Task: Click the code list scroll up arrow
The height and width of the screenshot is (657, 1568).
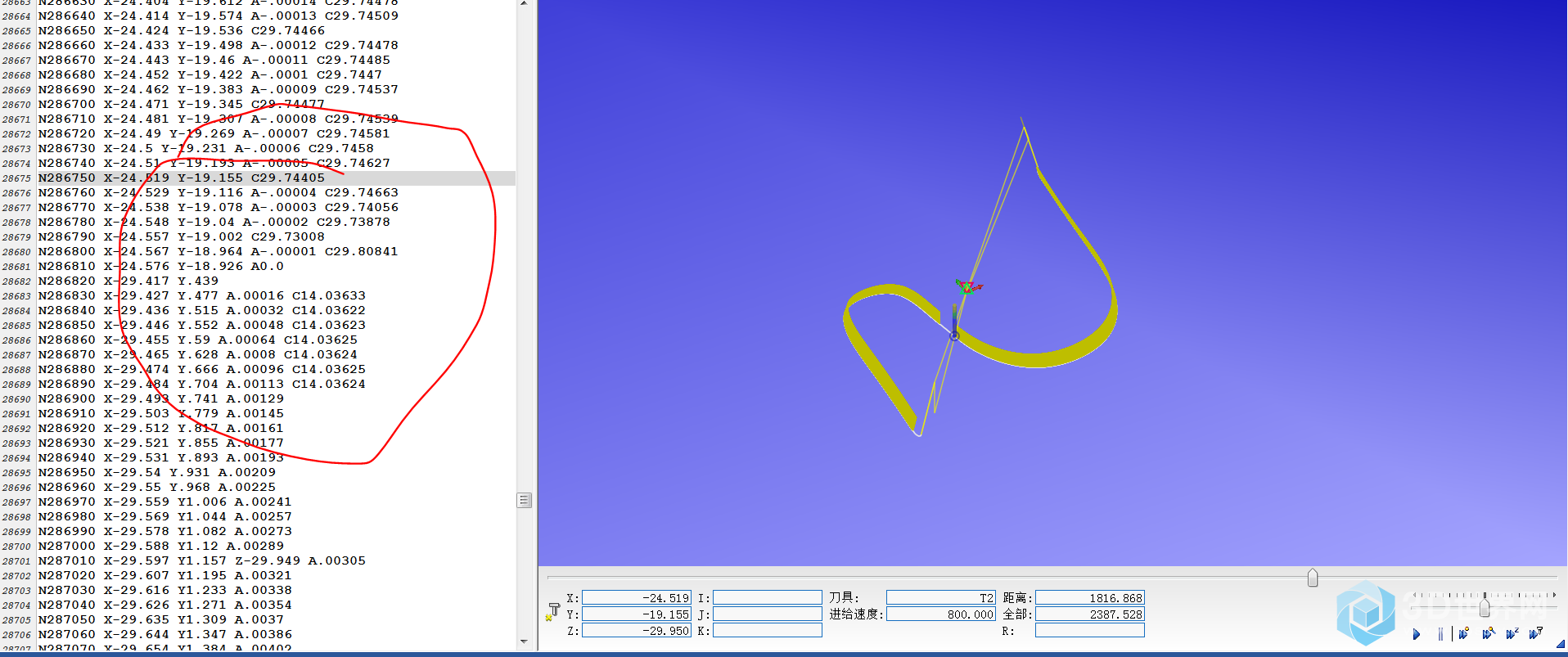Action: [524, 4]
